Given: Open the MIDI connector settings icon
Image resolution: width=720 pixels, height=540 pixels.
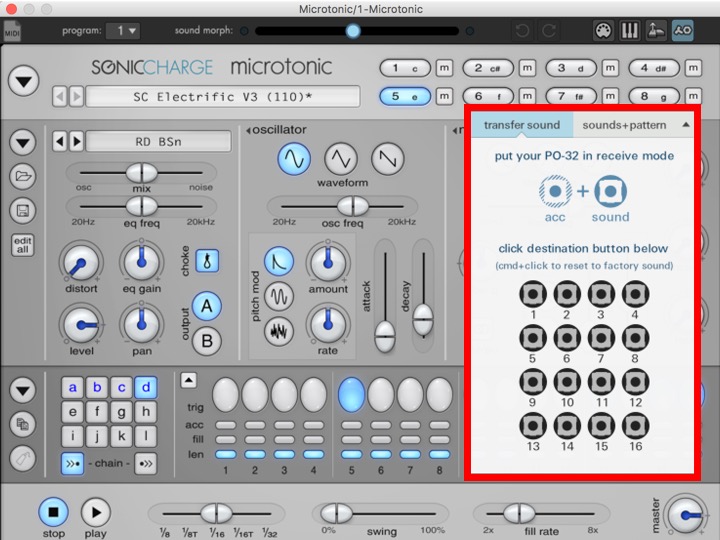Looking at the screenshot, I should [603, 31].
